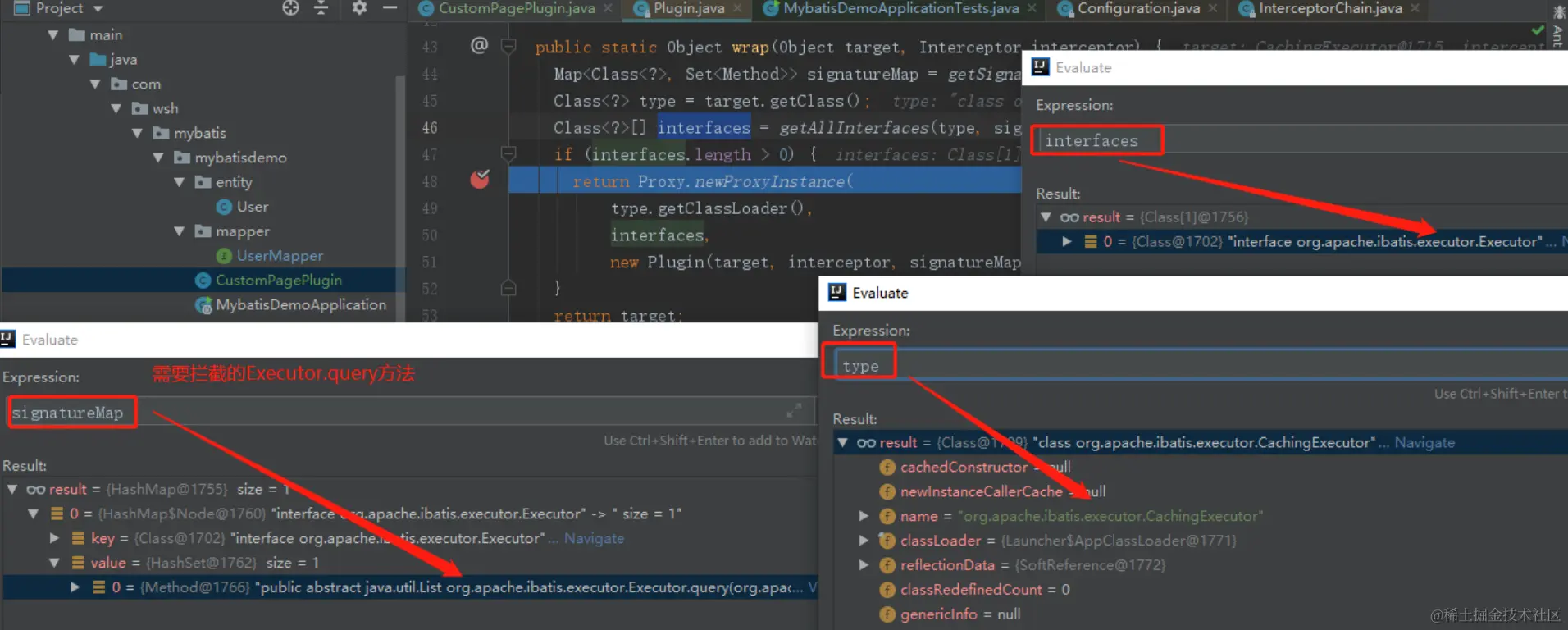The image size is (1568, 630).
Task: Open the Project view dropdown
Action: (x=98, y=9)
